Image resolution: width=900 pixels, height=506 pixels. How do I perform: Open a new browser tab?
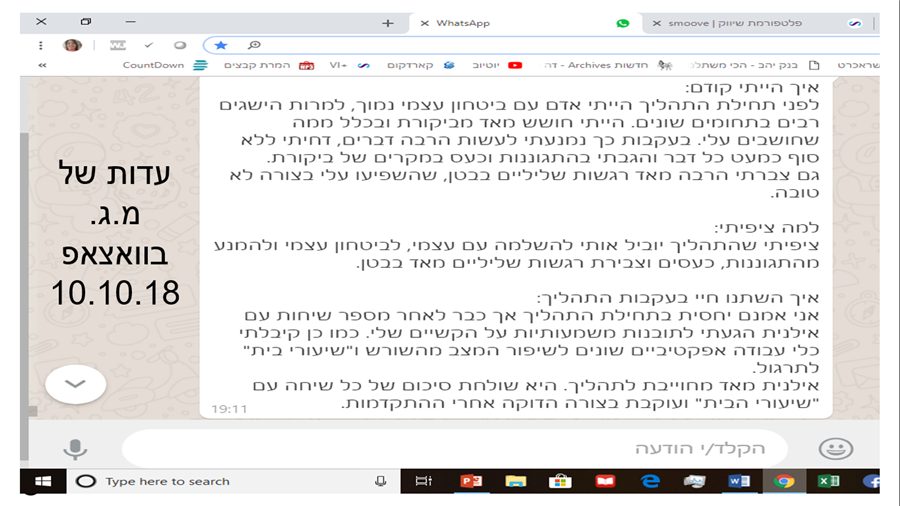(388, 23)
